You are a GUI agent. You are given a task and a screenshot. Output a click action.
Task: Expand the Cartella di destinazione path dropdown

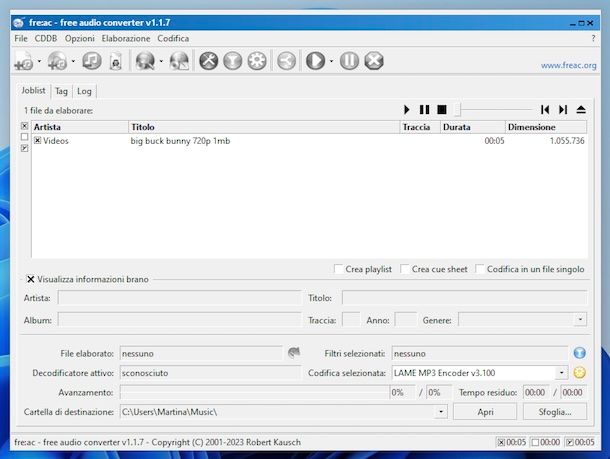tap(441, 412)
